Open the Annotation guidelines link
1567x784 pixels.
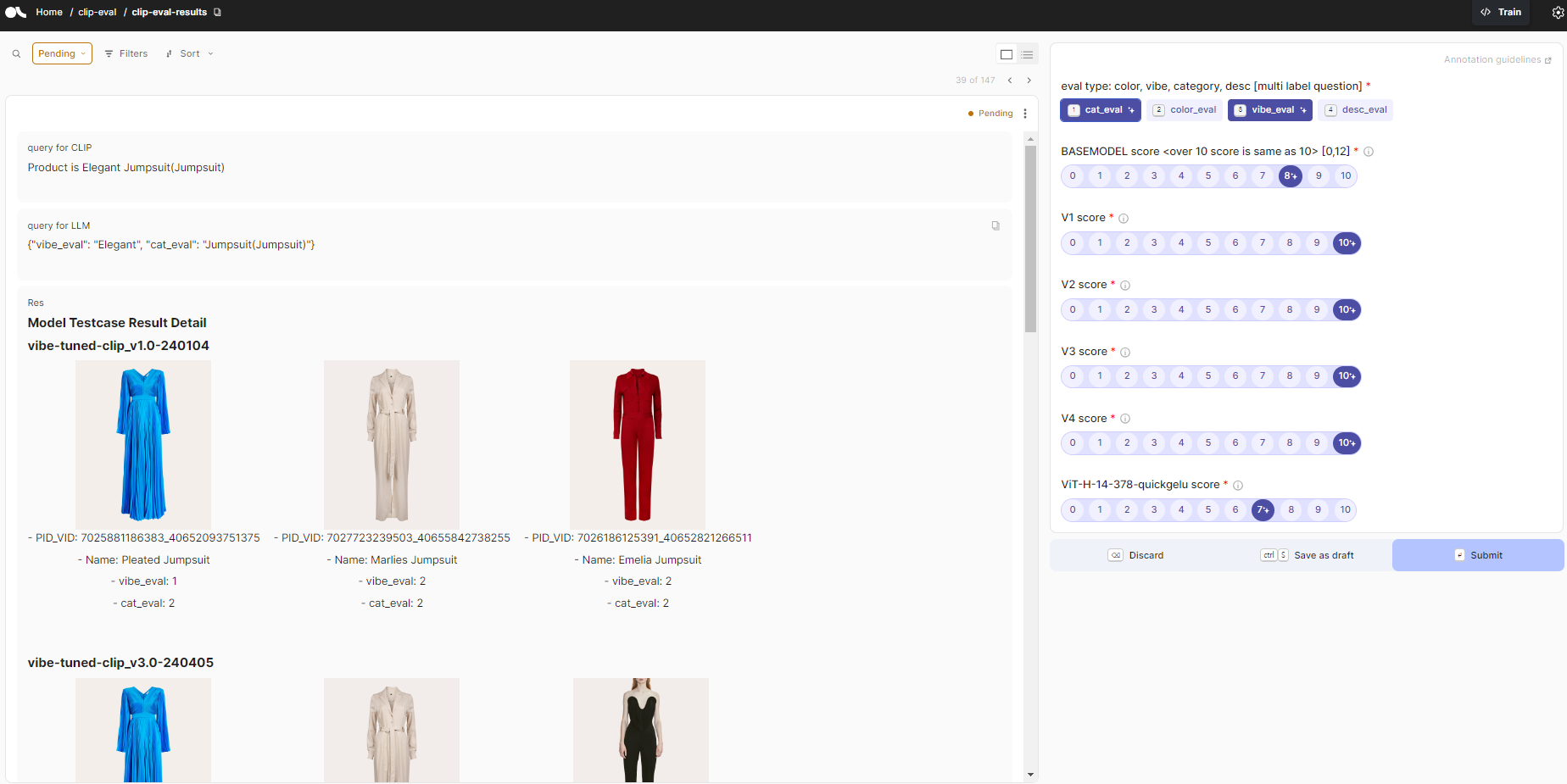(x=1497, y=60)
